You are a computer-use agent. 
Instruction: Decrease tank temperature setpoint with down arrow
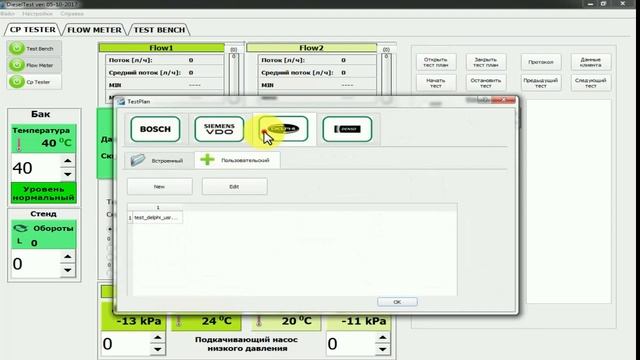[x=68, y=174]
